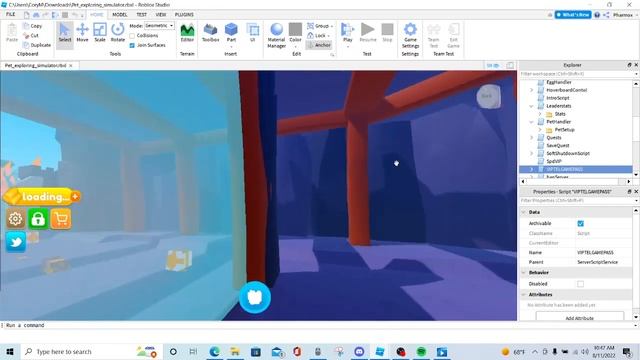640x360 pixels.
Task: Expand the Quests tree node
Action: [531, 138]
